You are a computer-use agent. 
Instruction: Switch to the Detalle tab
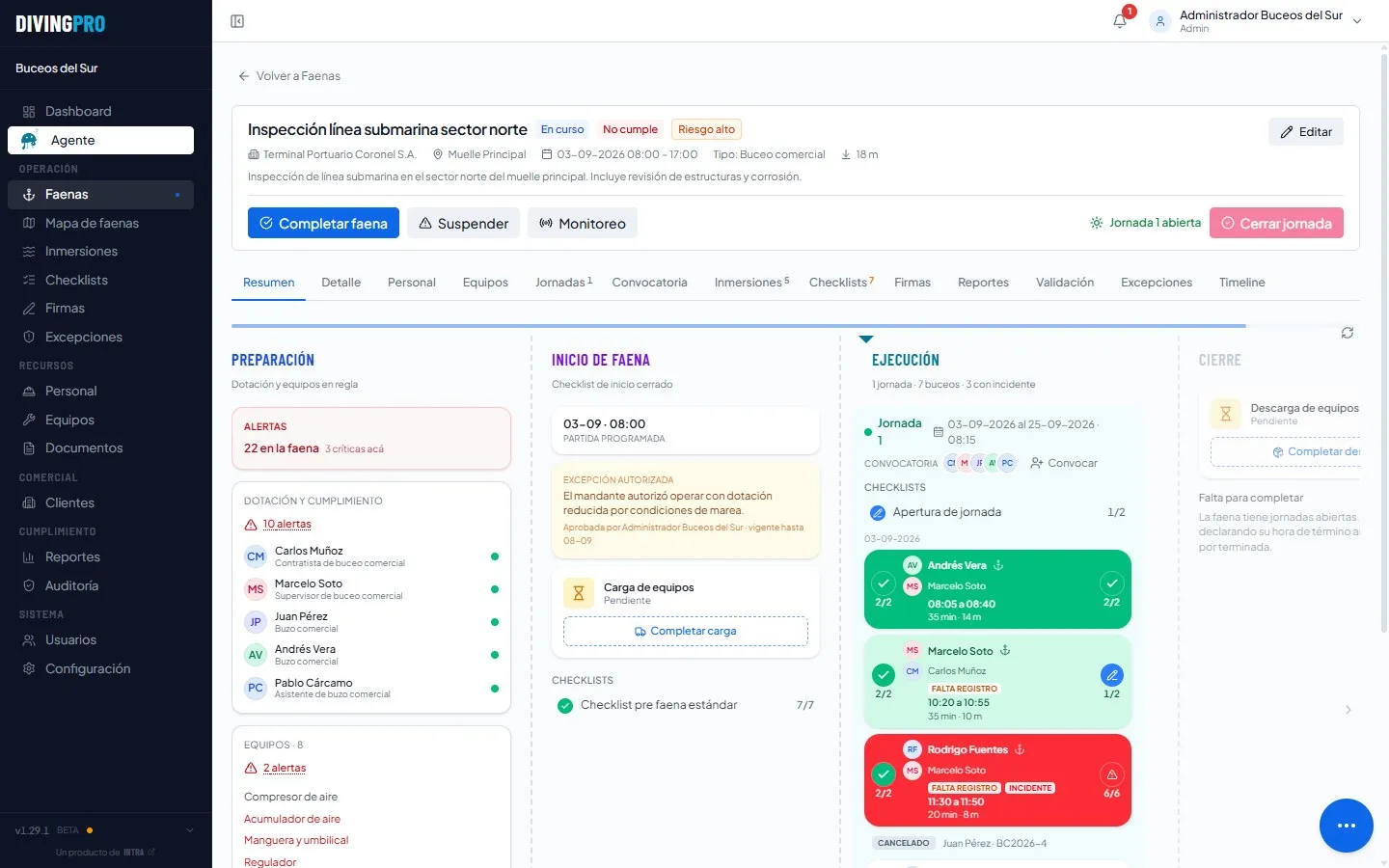341,283
